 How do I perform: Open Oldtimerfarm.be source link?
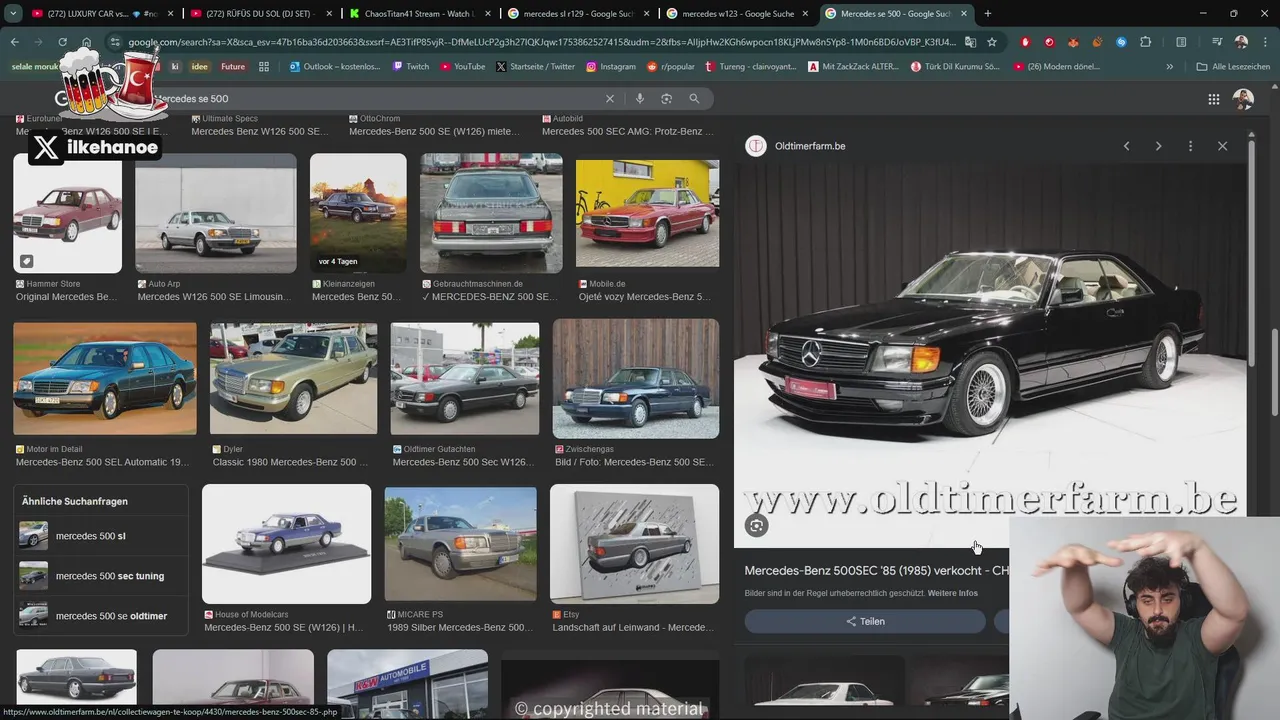[809, 146]
